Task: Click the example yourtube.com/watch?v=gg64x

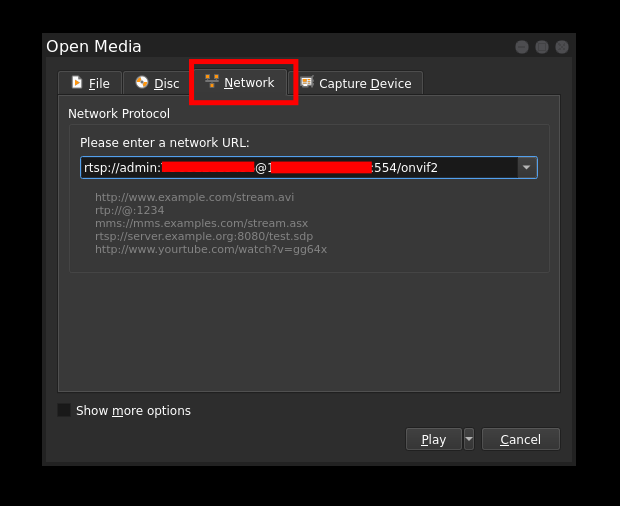Action: click(211, 249)
